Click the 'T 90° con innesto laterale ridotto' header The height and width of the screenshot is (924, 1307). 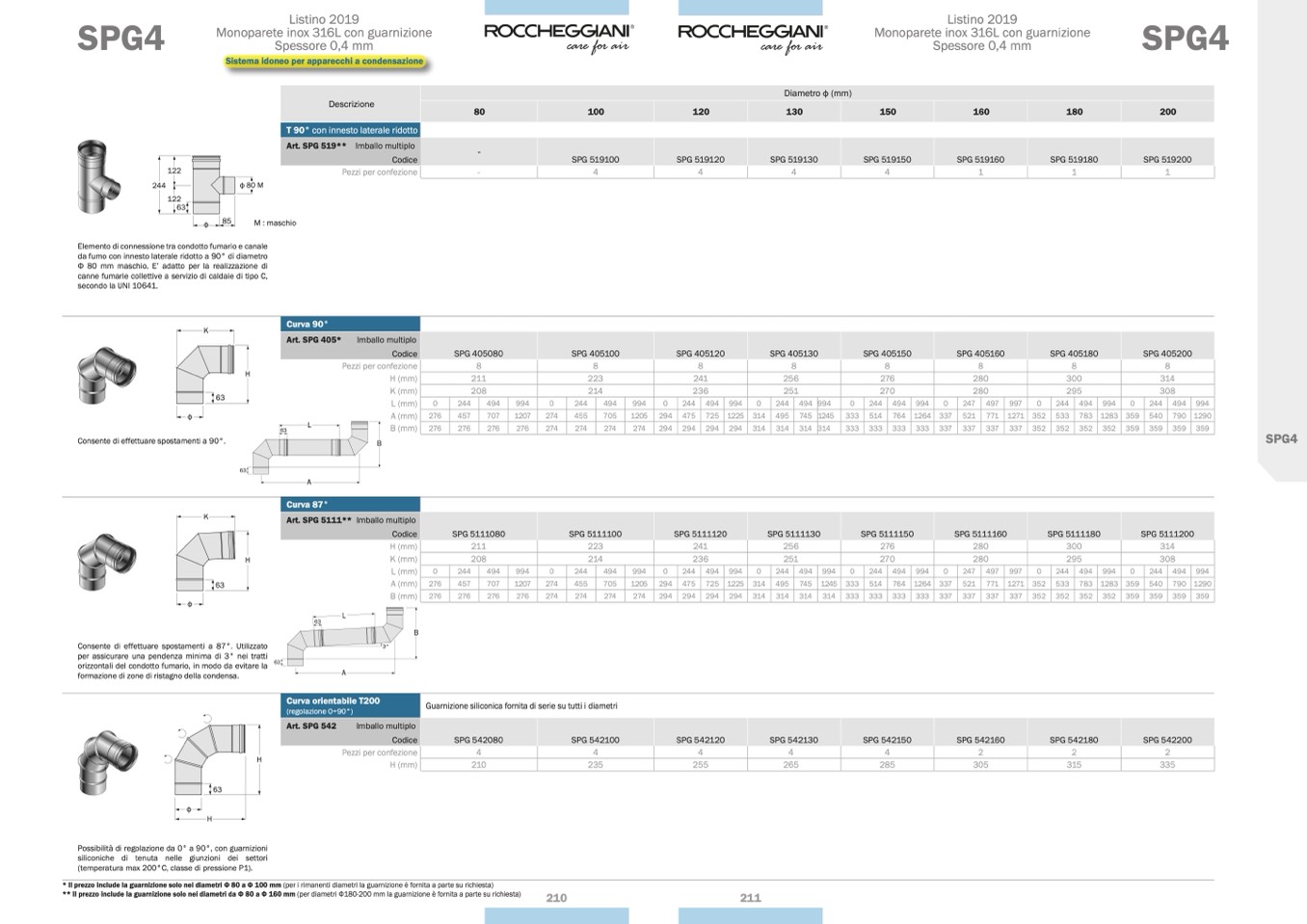click(x=351, y=130)
